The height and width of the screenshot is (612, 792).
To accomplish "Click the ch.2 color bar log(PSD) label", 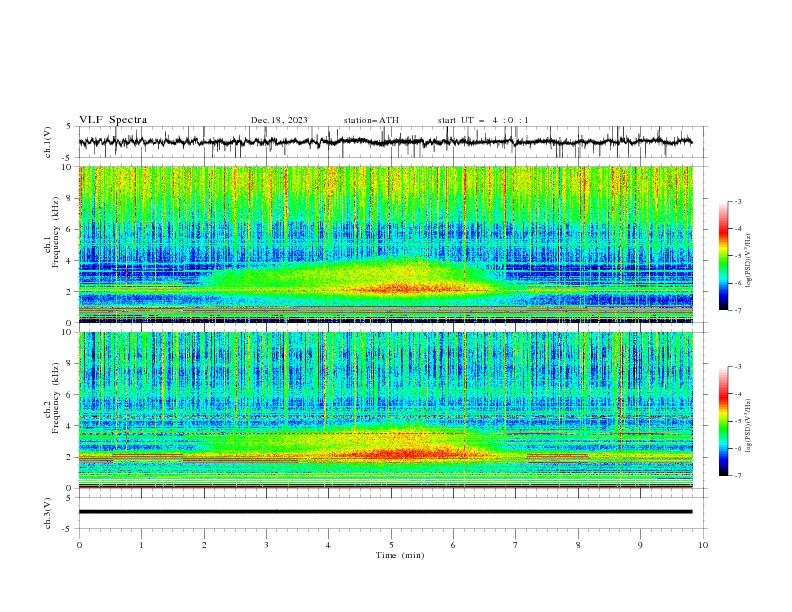I will [x=749, y=426].
